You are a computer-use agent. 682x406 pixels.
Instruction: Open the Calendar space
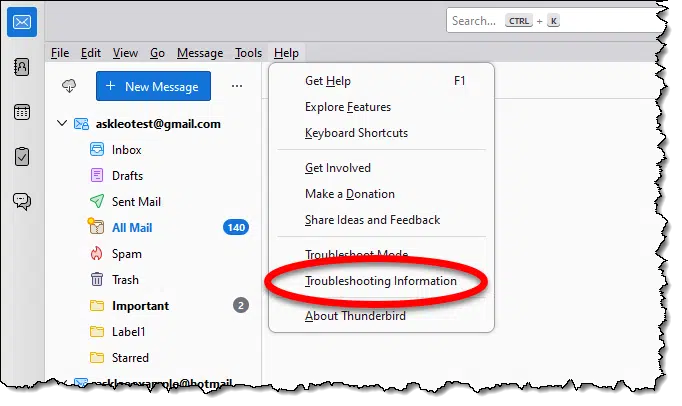point(22,112)
